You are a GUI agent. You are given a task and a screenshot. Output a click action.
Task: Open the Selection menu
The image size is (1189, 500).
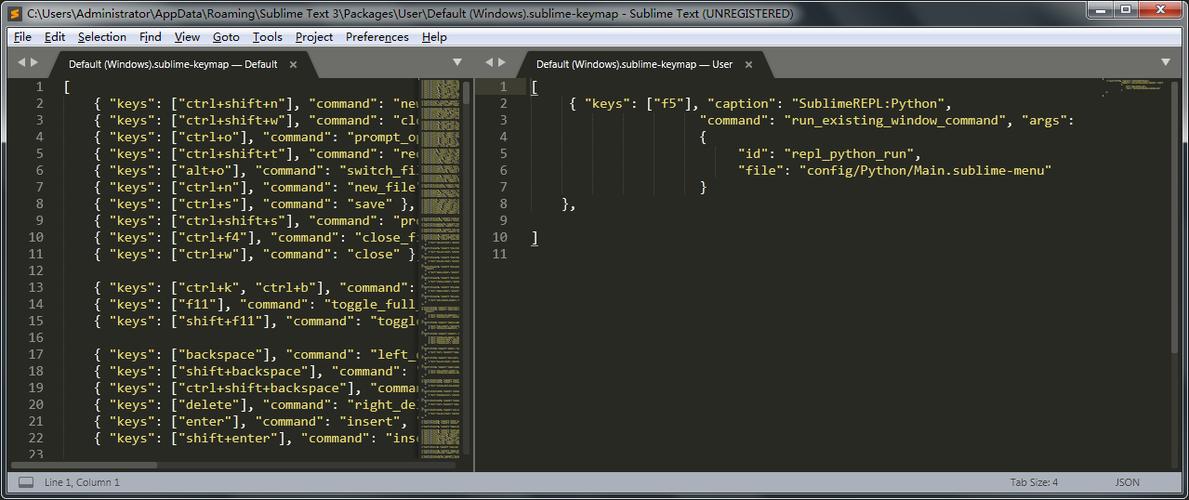pos(102,36)
